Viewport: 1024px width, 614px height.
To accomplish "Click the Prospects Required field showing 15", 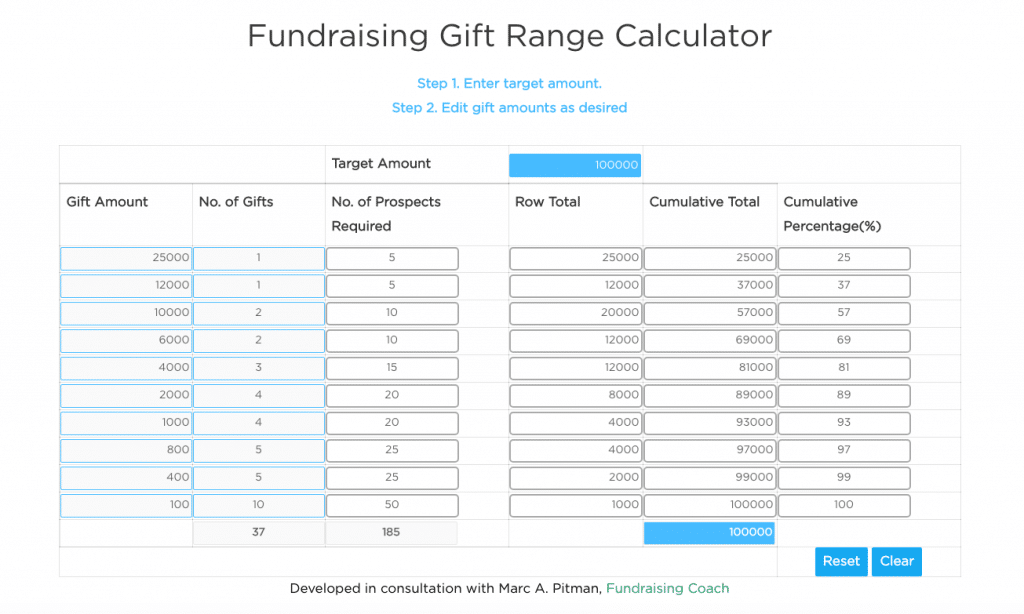I will 392,368.
